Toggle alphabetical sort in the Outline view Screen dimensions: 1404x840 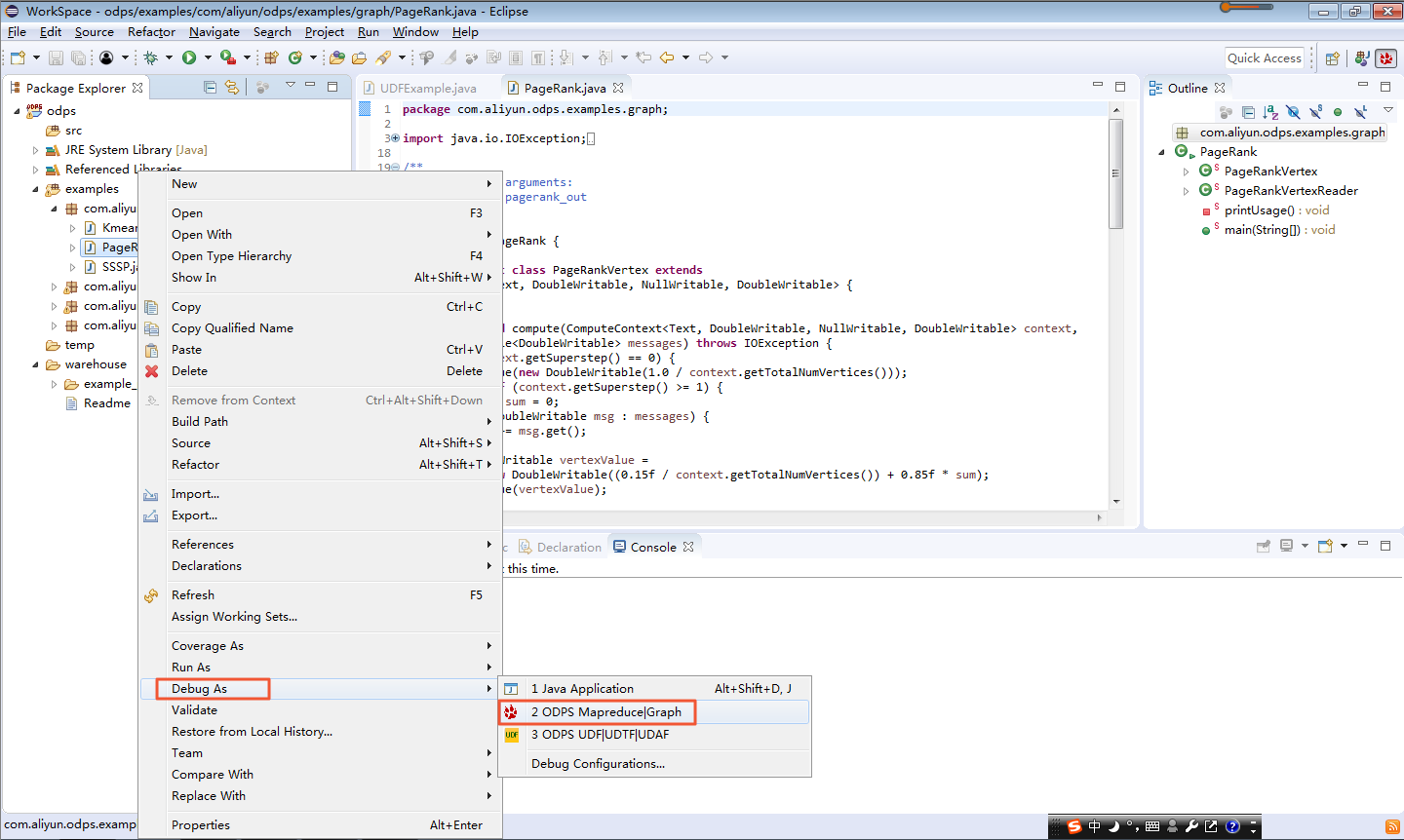click(x=1269, y=112)
